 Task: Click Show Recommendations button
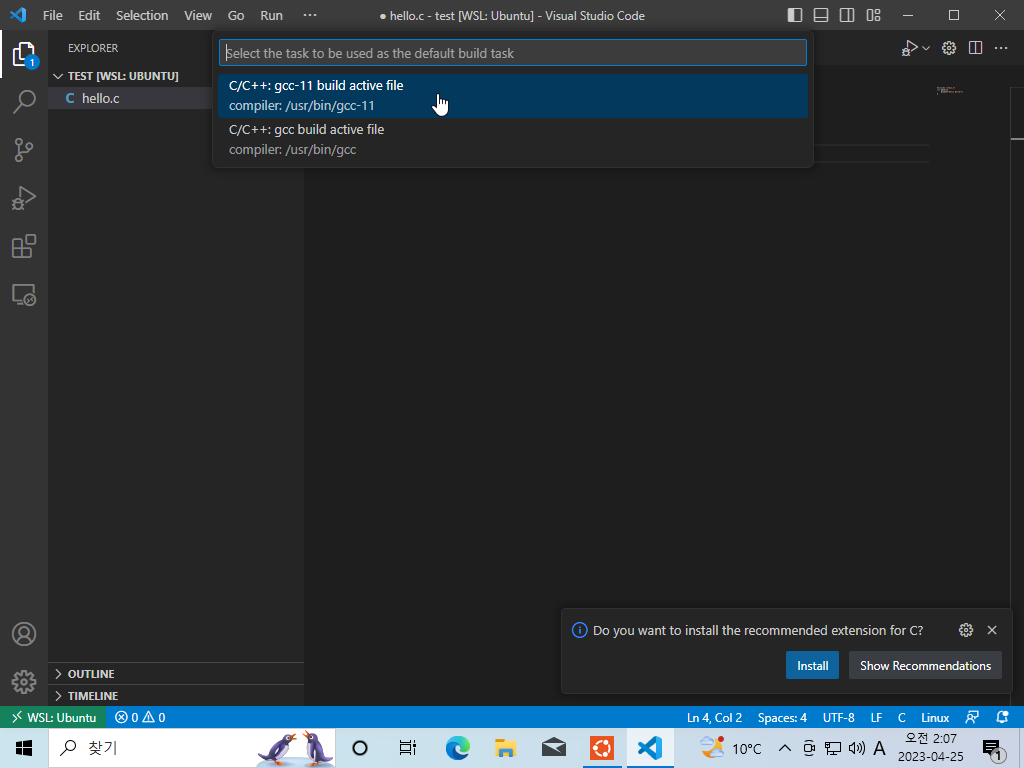coord(925,665)
